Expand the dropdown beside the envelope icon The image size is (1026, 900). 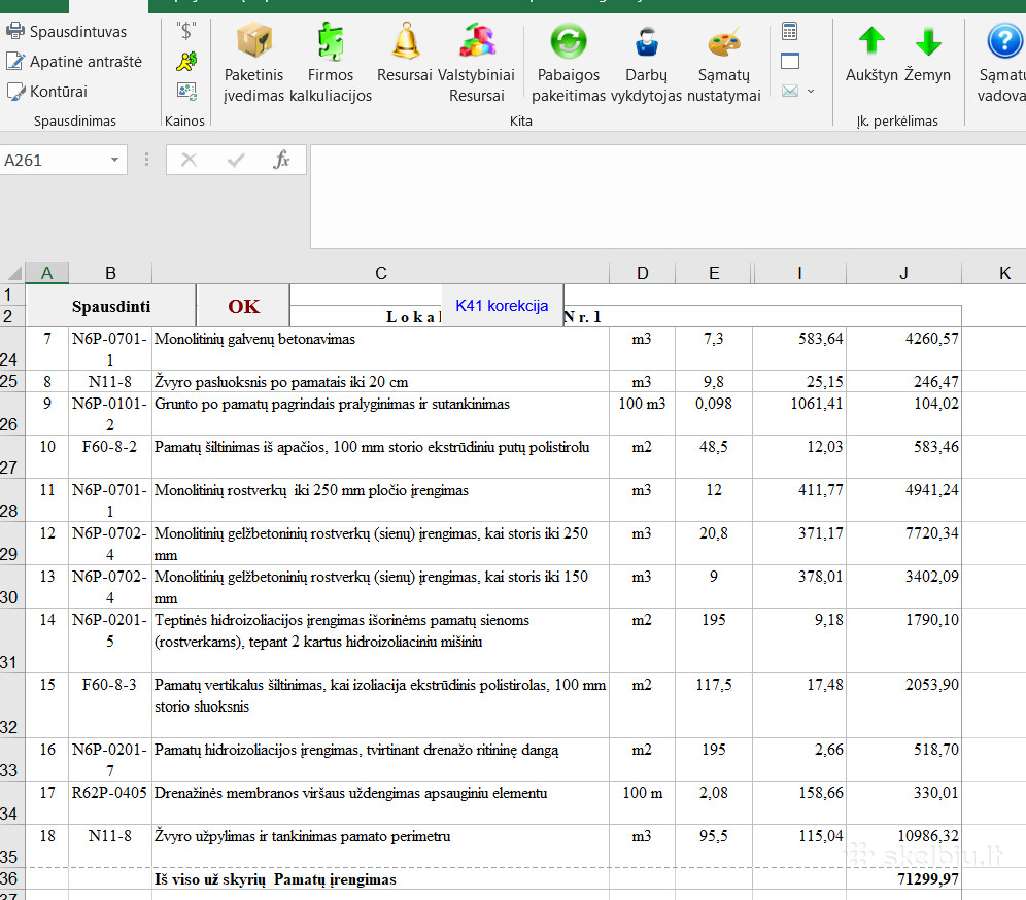[811, 91]
